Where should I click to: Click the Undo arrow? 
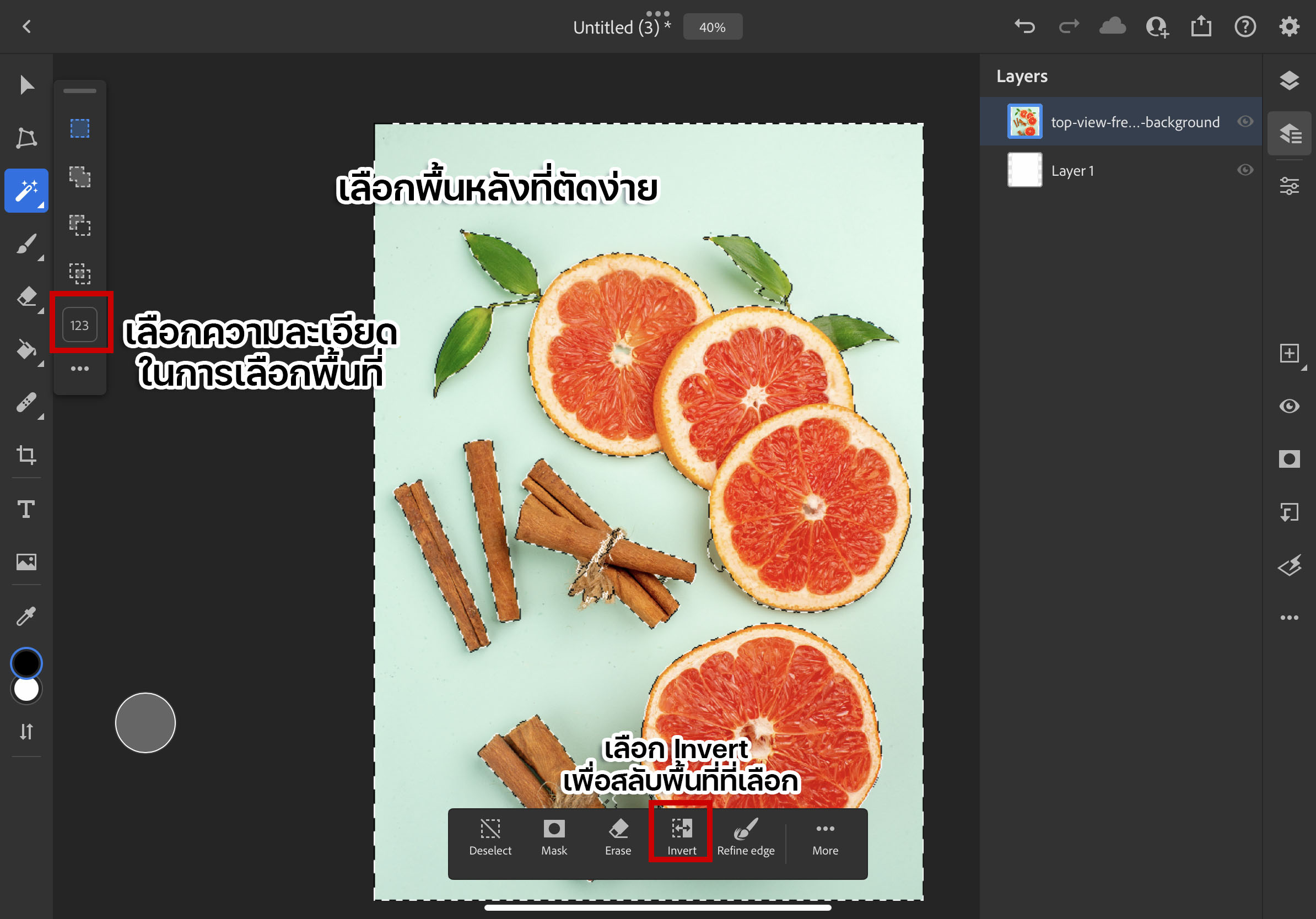point(1024,26)
